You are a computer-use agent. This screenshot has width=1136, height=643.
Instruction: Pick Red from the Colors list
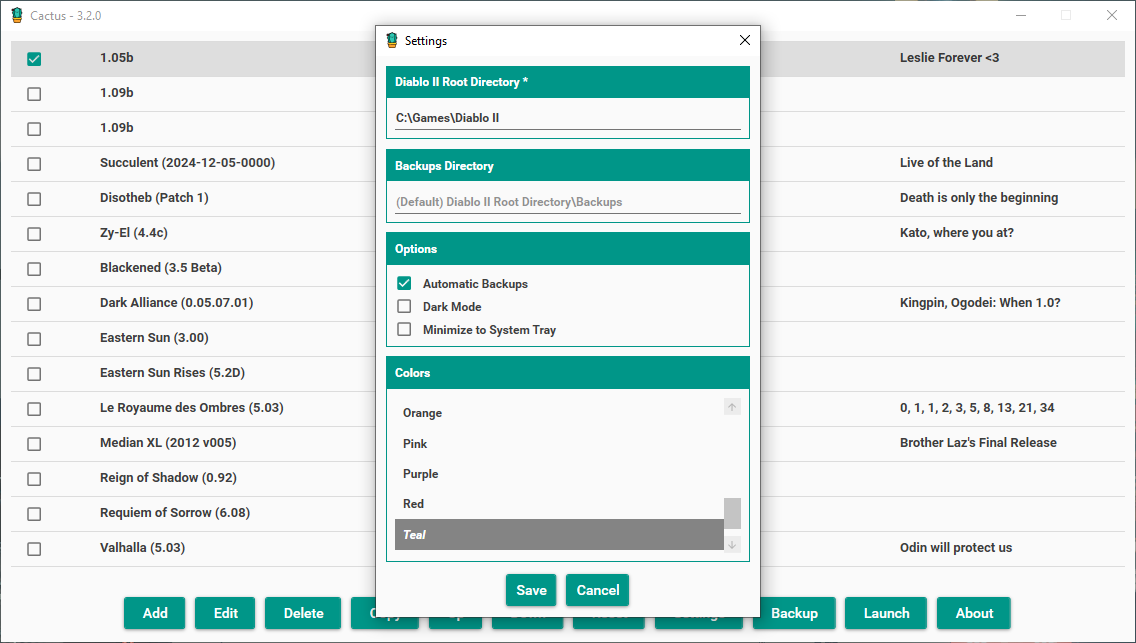point(559,504)
